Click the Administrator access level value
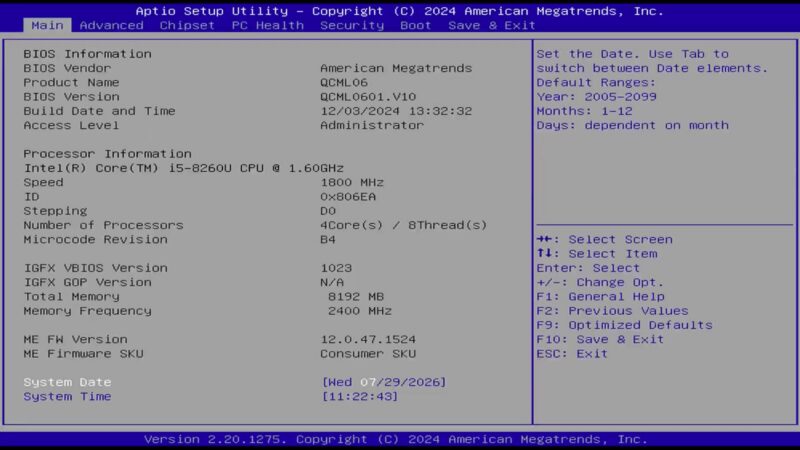Screen dimensions: 800x450 (372, 125)
